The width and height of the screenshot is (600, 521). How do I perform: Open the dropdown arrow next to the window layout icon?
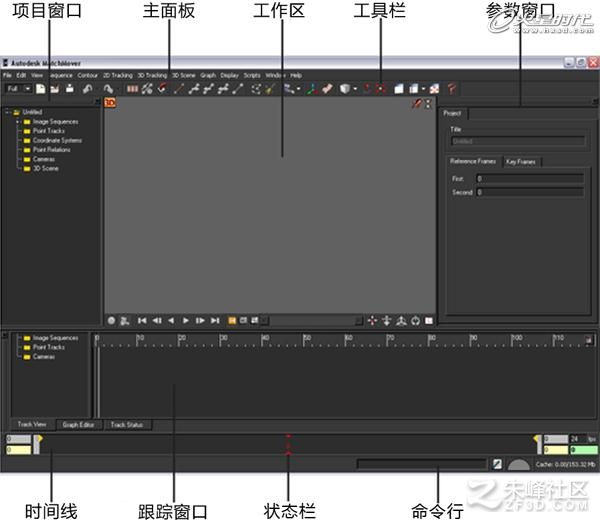coord(423,89)
